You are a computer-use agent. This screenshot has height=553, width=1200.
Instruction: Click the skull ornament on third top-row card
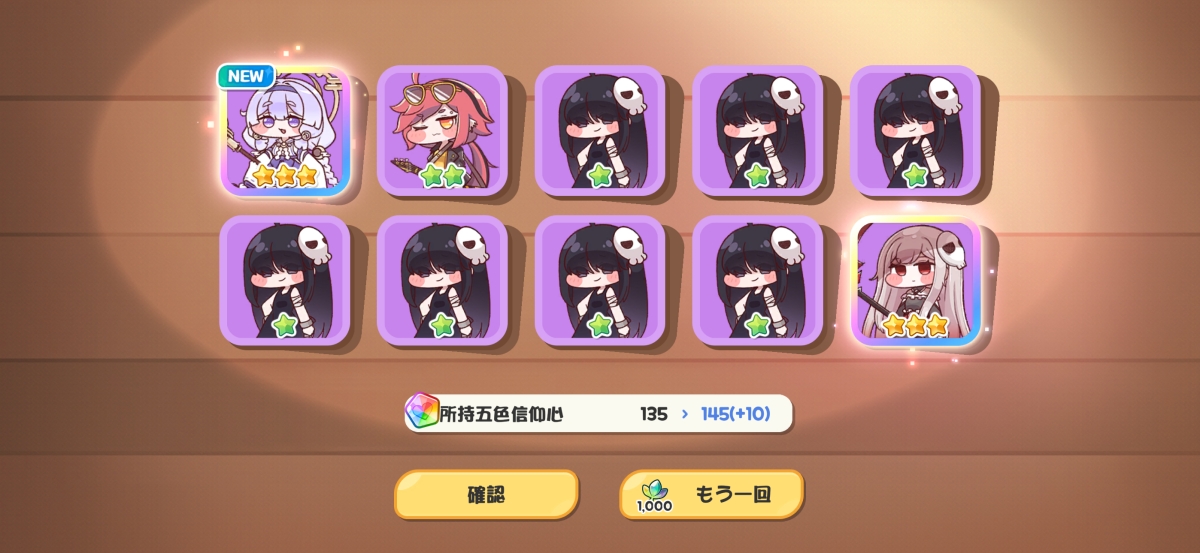(632, 96)
